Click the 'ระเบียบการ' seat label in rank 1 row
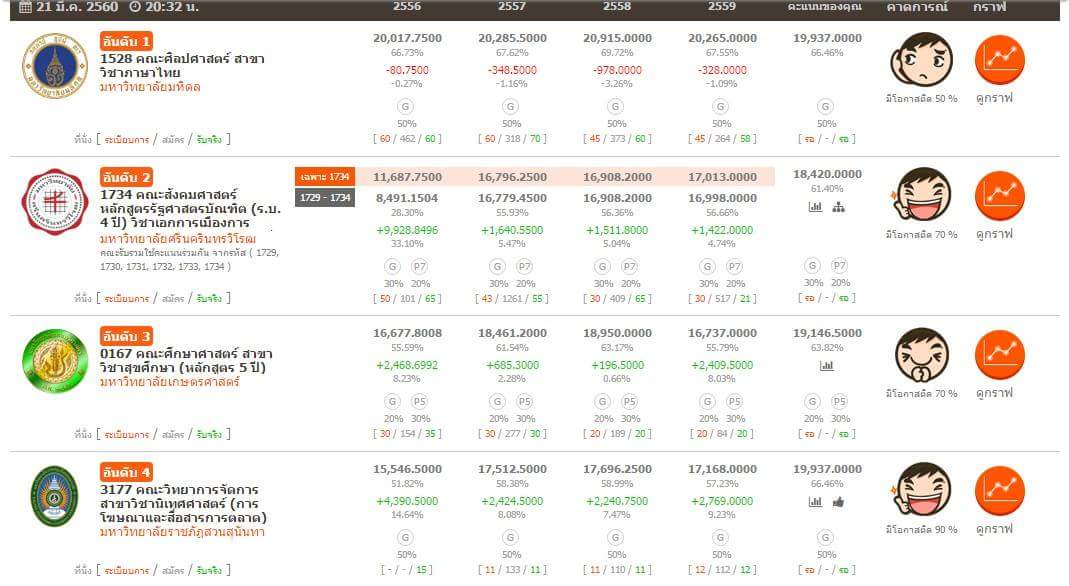The image size is (1069, 586). click(127, 140)
